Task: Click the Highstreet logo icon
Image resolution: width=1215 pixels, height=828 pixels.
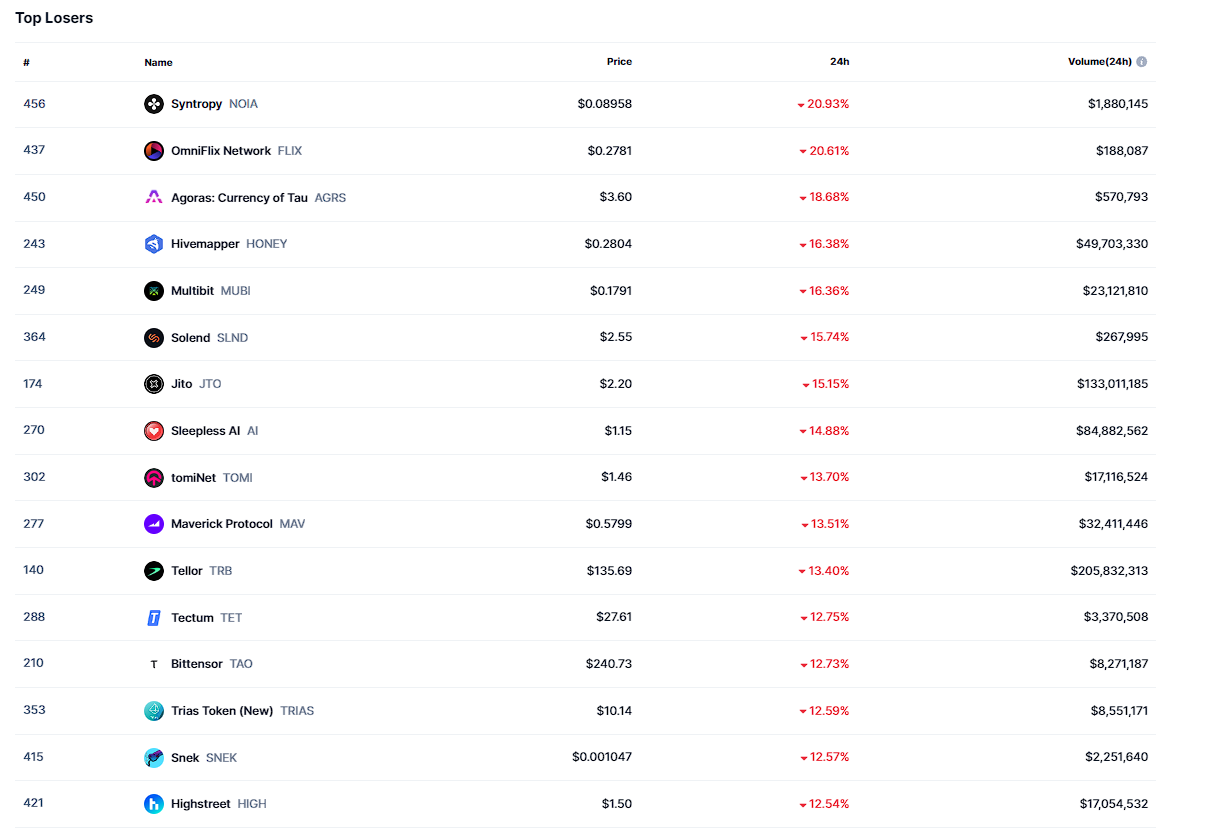Action: 153,804
